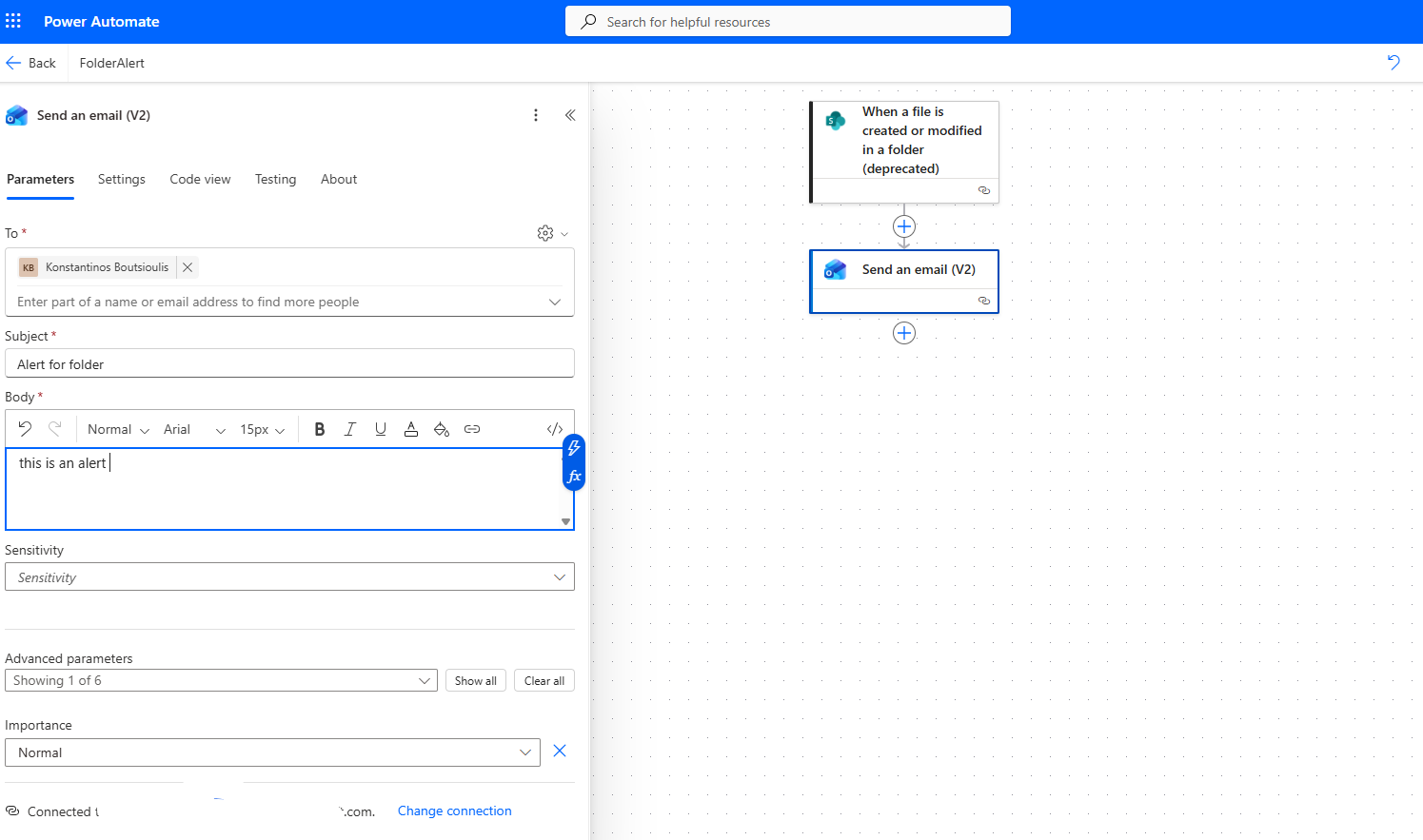1423x840 pixels.
Task: Insert a link in the email body
Action: [x=472, y=429]
